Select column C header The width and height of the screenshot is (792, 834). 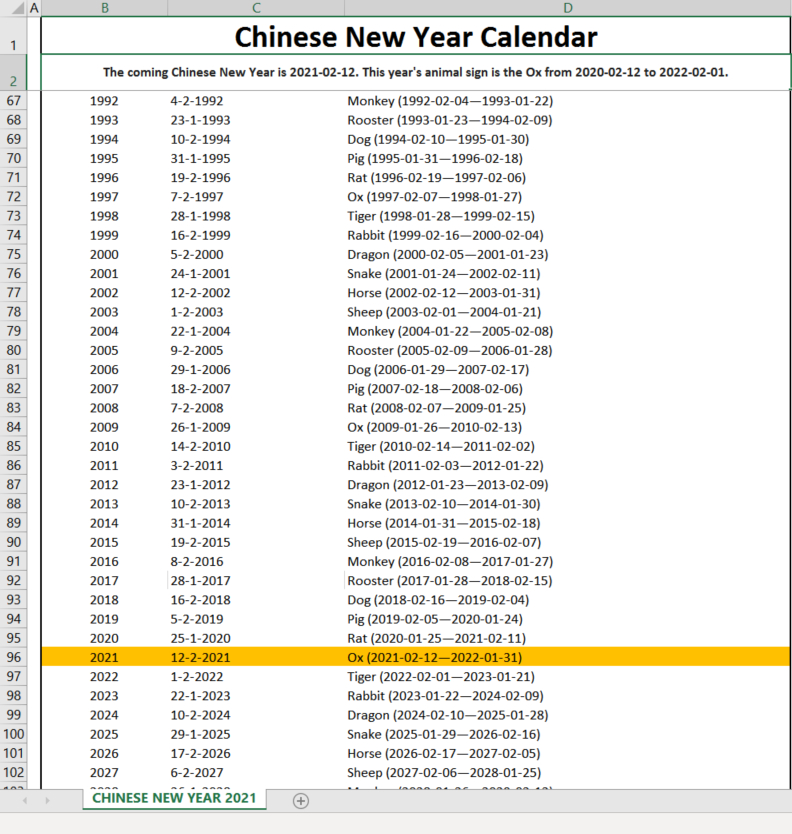[x=256, y=8]
